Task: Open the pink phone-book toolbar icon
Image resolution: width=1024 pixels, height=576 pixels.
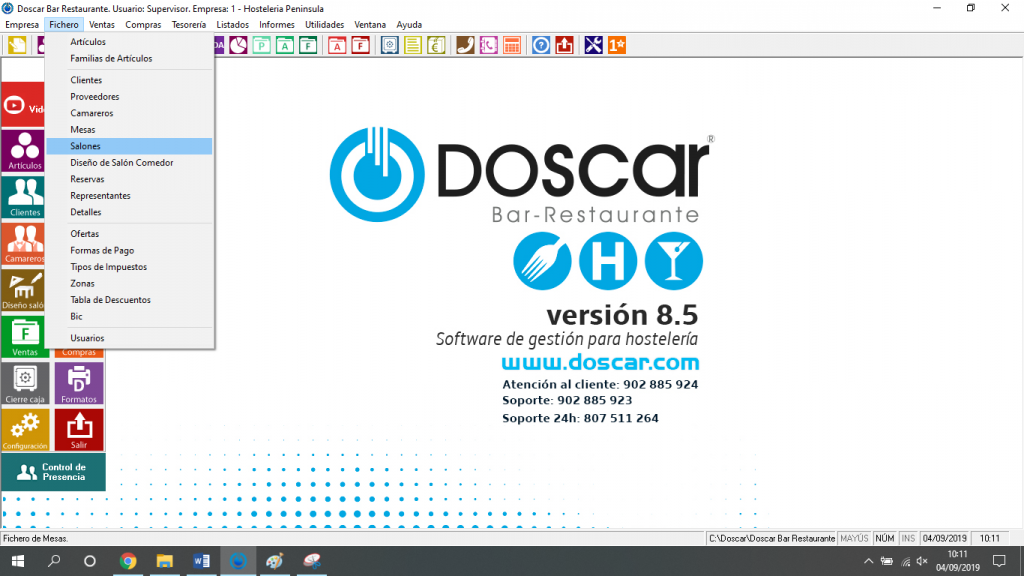Action: (x=488, y=45)
